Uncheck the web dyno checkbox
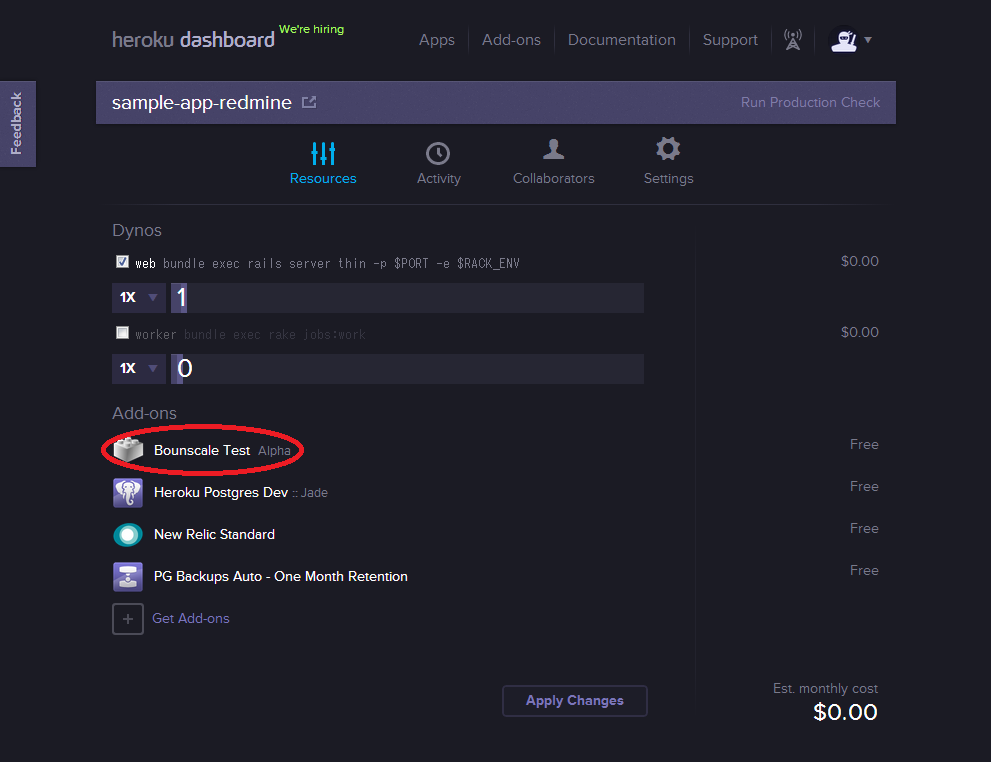The width and height of the screenshot is (991, 762). pyautogui.click(x=123, y=262)
